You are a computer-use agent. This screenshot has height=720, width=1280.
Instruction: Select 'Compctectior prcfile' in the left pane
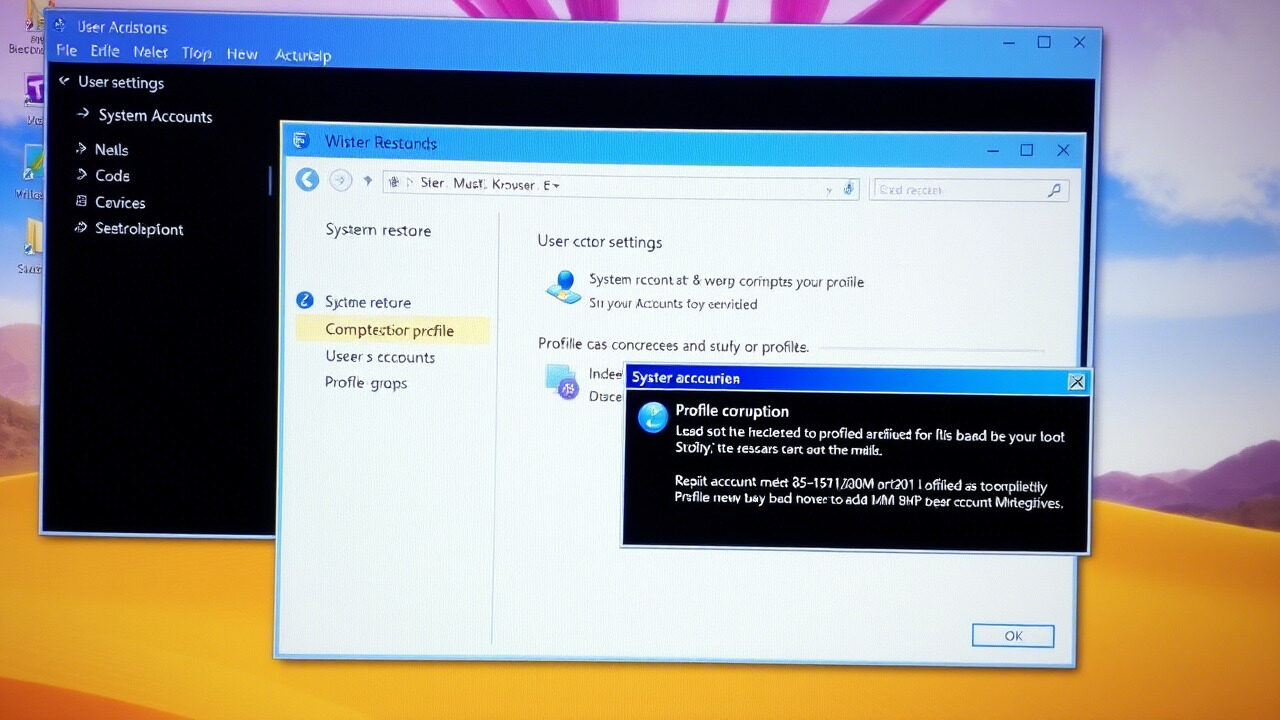tap(389, 330)
